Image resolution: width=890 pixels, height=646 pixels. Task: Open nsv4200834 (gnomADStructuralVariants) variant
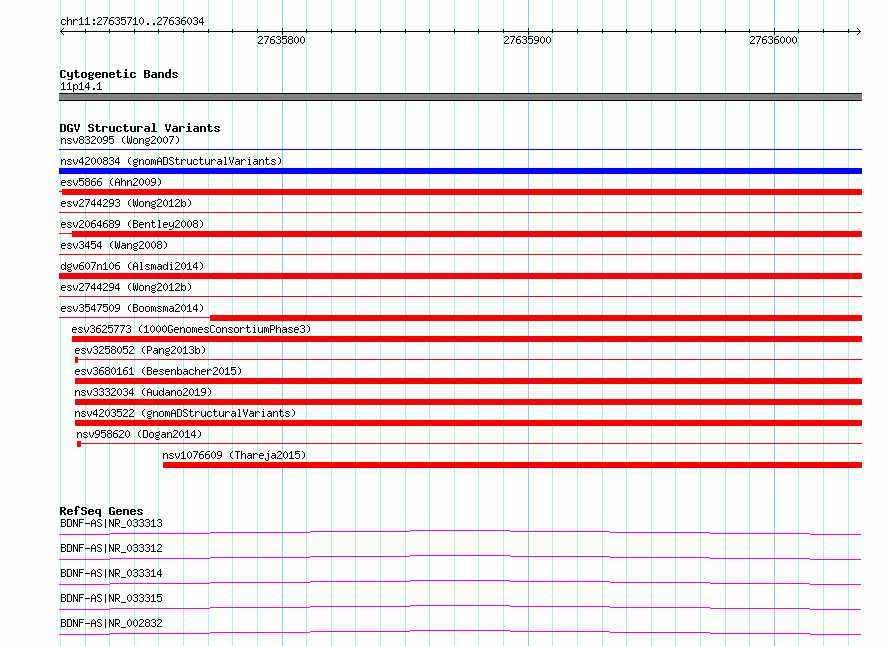171,161
